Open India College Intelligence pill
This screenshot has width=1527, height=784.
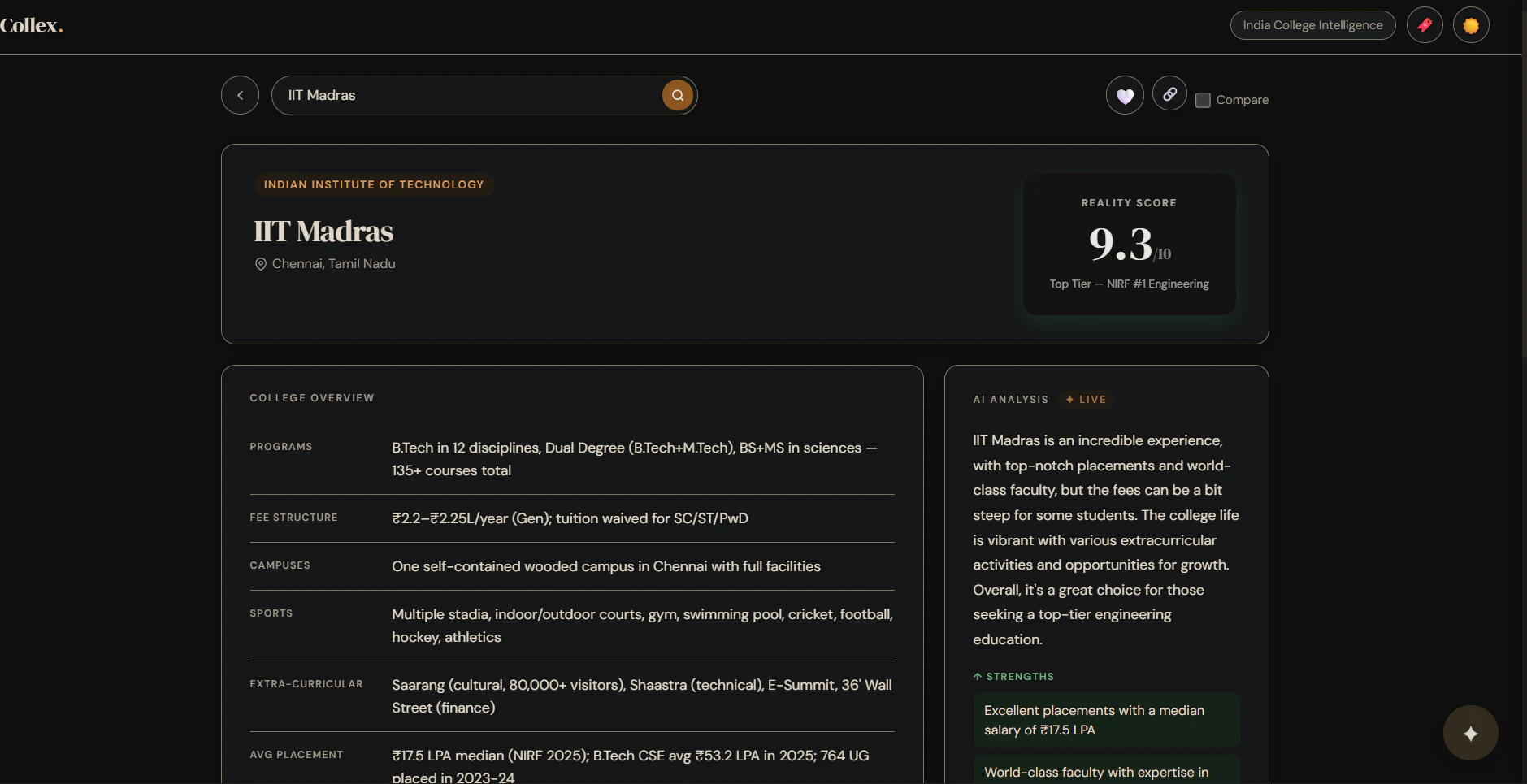(1312, 25)
